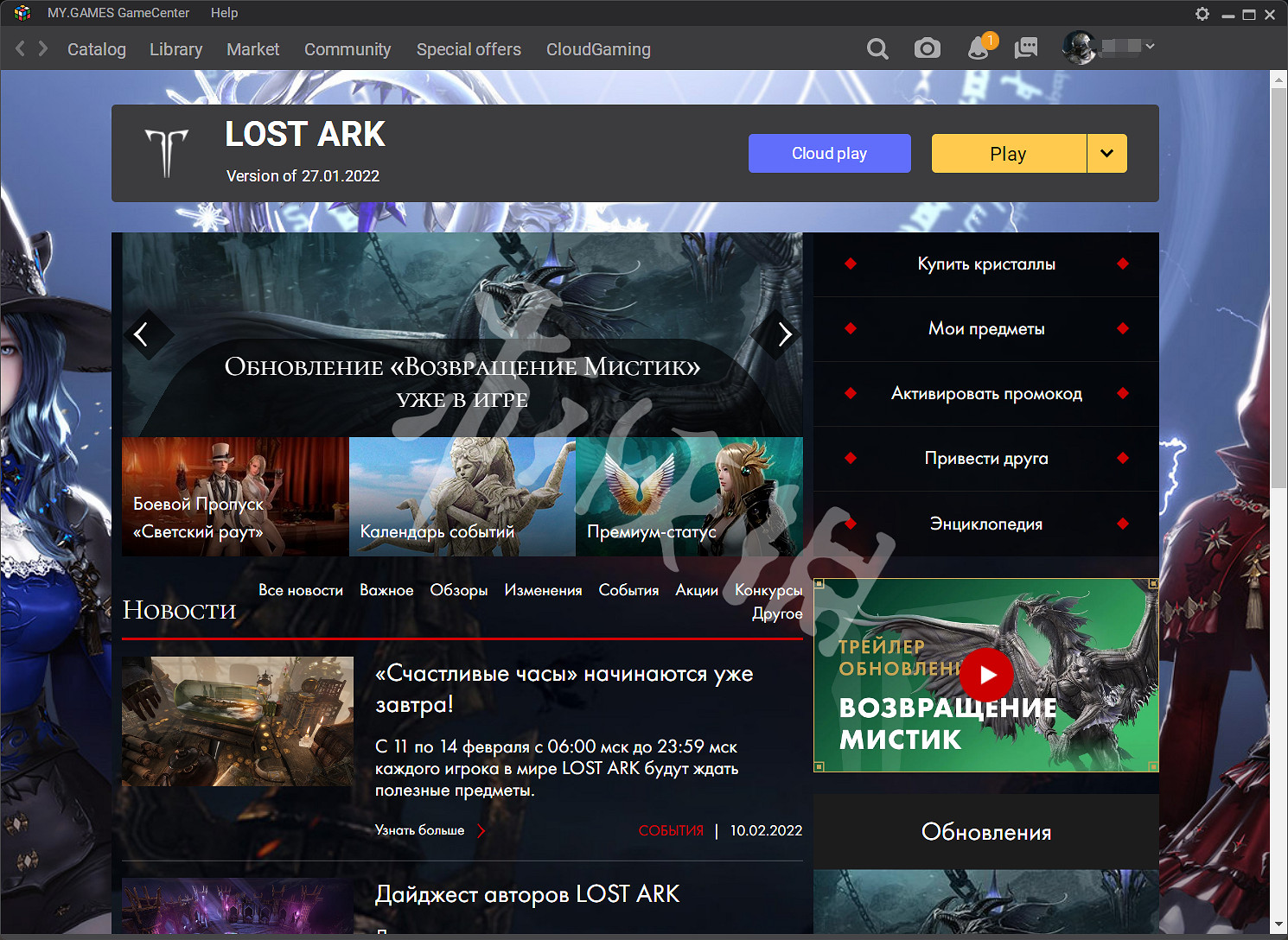
Task: Open the Help menu
Action: [x=224, y=13]
